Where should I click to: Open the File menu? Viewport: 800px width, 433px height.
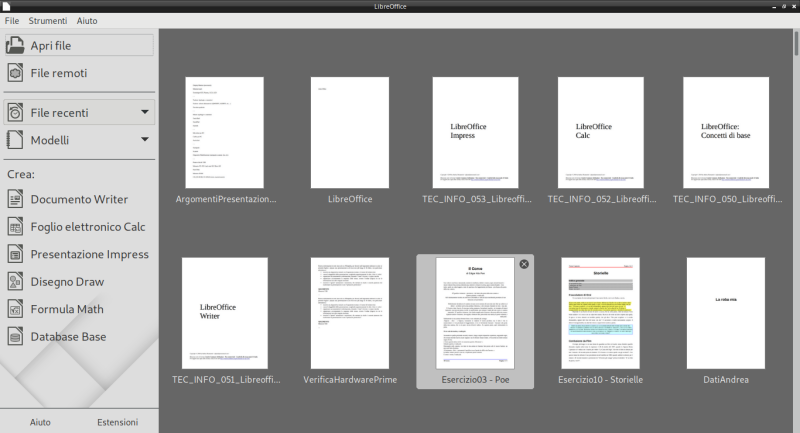pyautogui.click(x=12, y=20)
